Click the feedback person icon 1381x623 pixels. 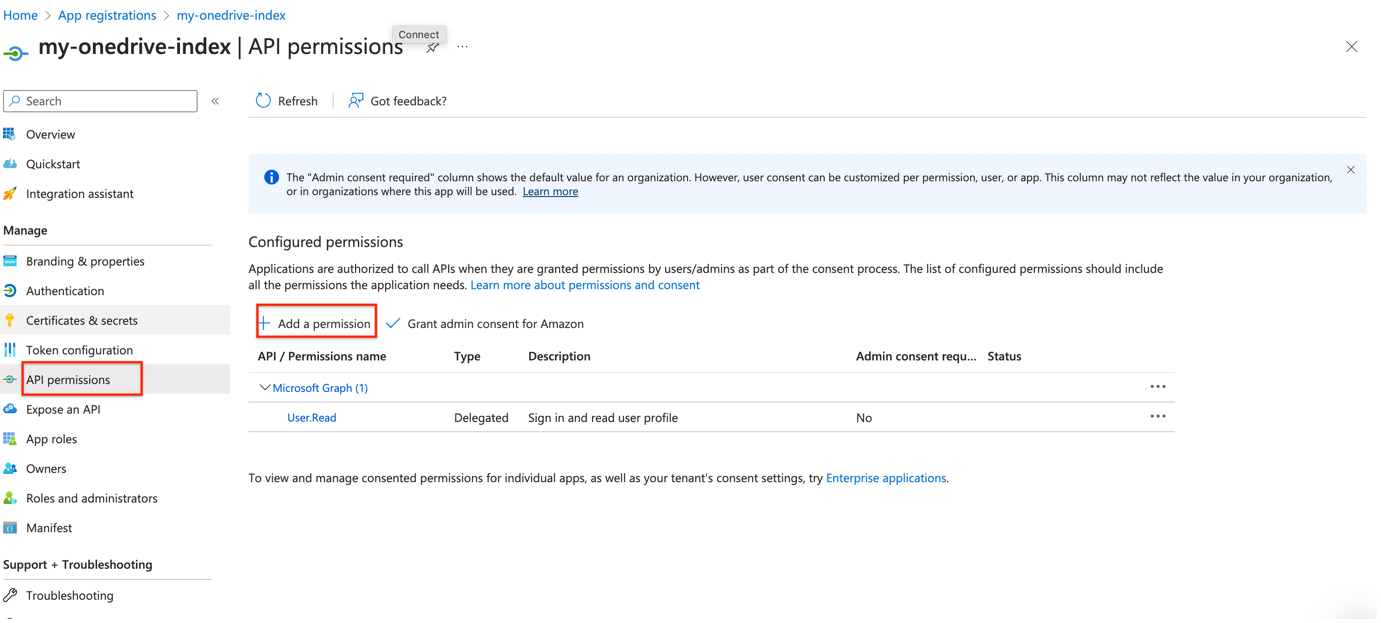click(x=355, y=101)
